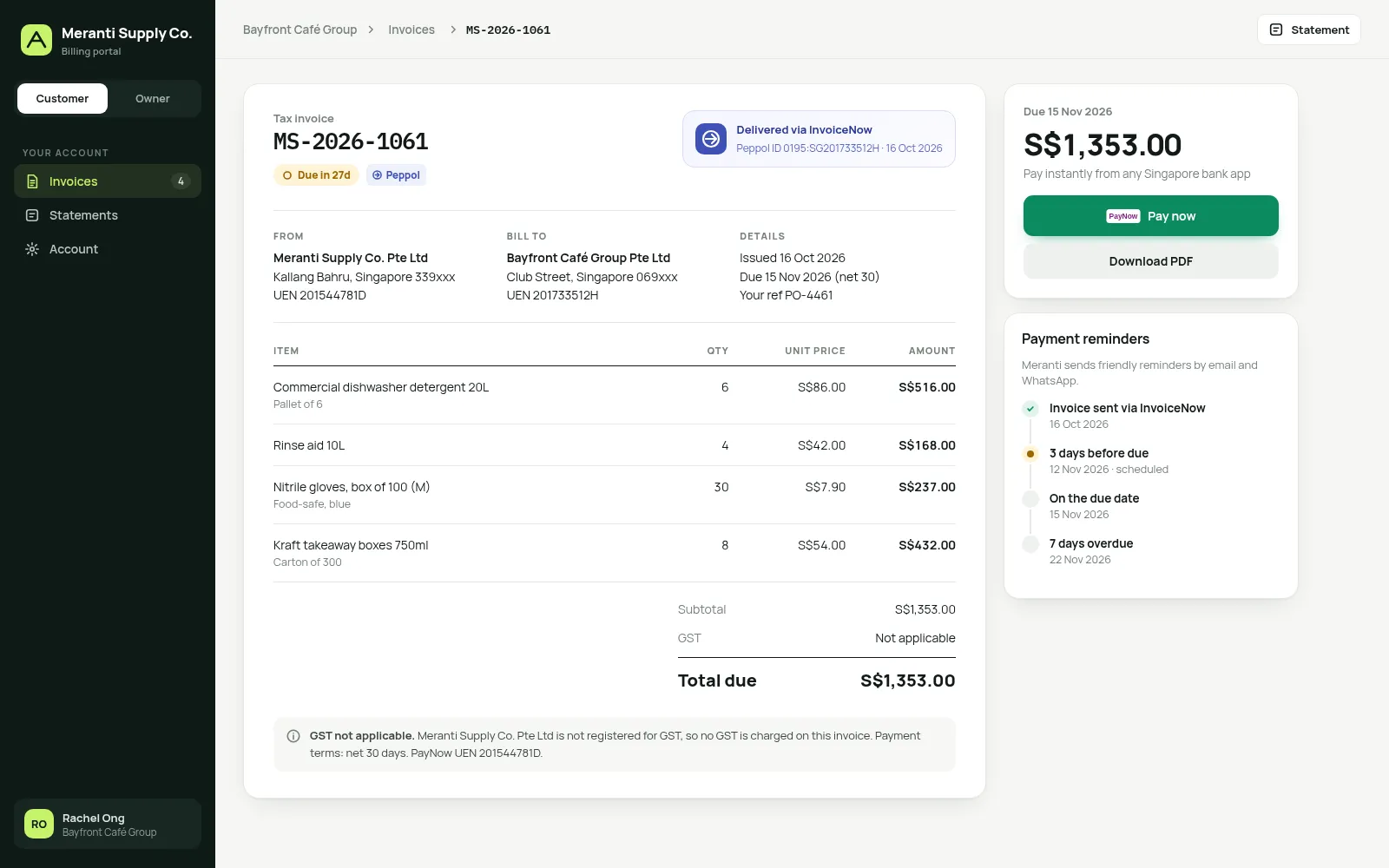Click the Peppol badge
This screenshot has height=868, width=1389.
point(396,175)
